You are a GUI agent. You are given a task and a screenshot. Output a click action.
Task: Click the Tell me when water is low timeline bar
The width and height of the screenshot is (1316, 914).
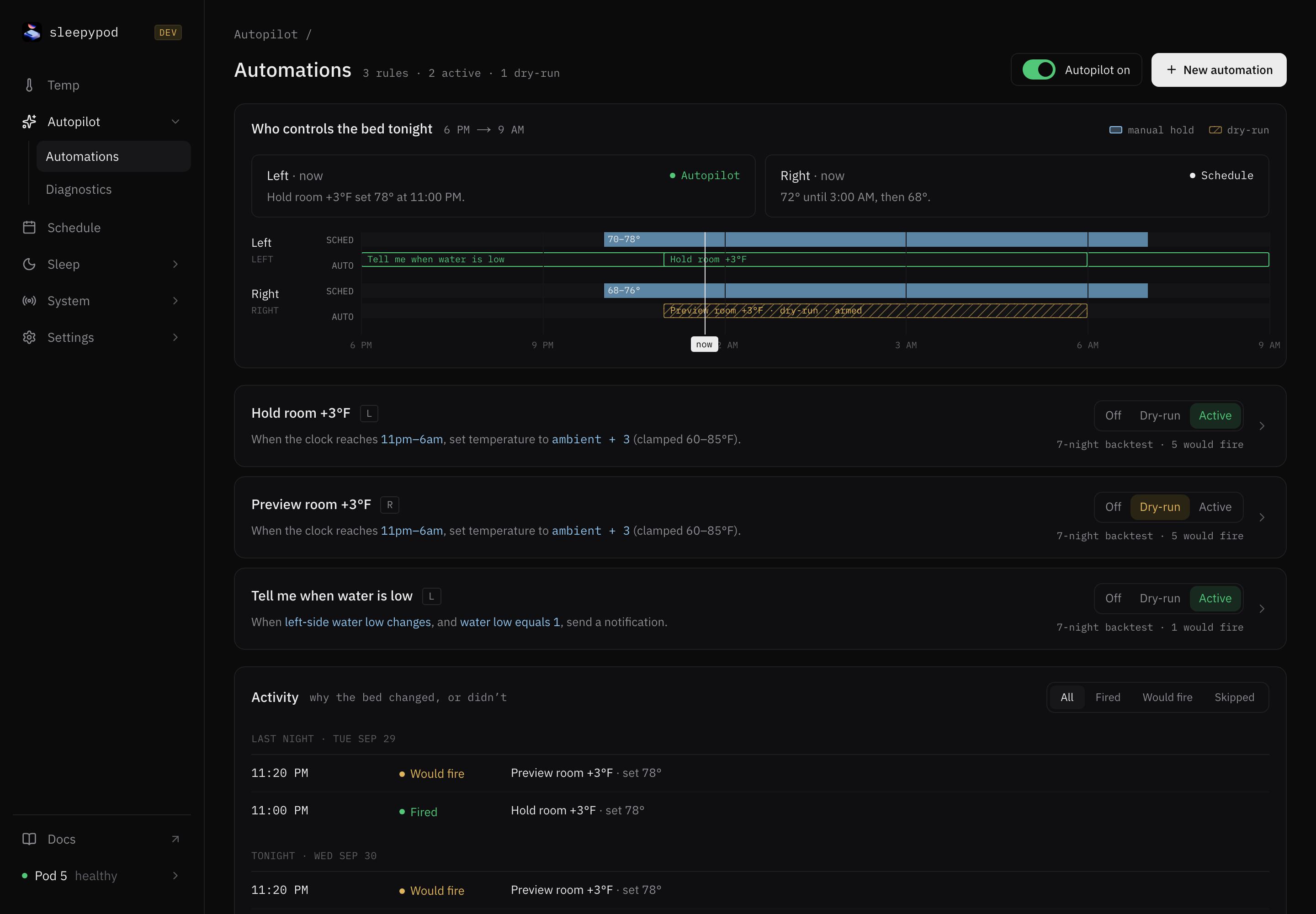click(x=513, y=260)
